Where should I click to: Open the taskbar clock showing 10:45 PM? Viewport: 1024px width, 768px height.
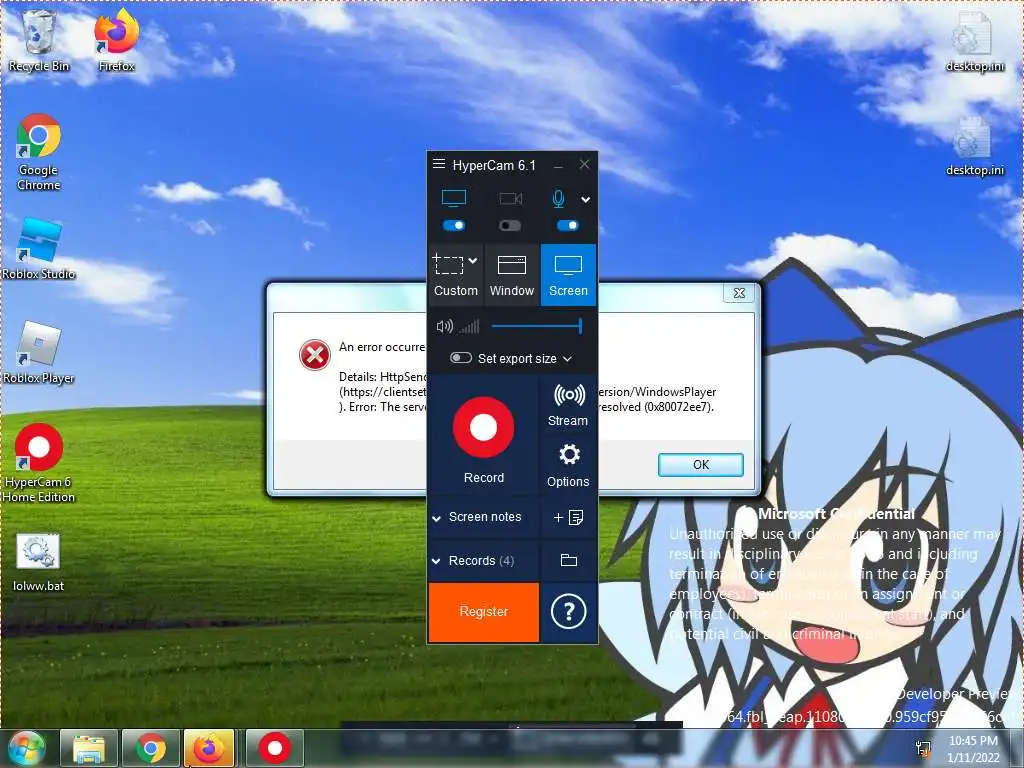click(x=973, y=749)
